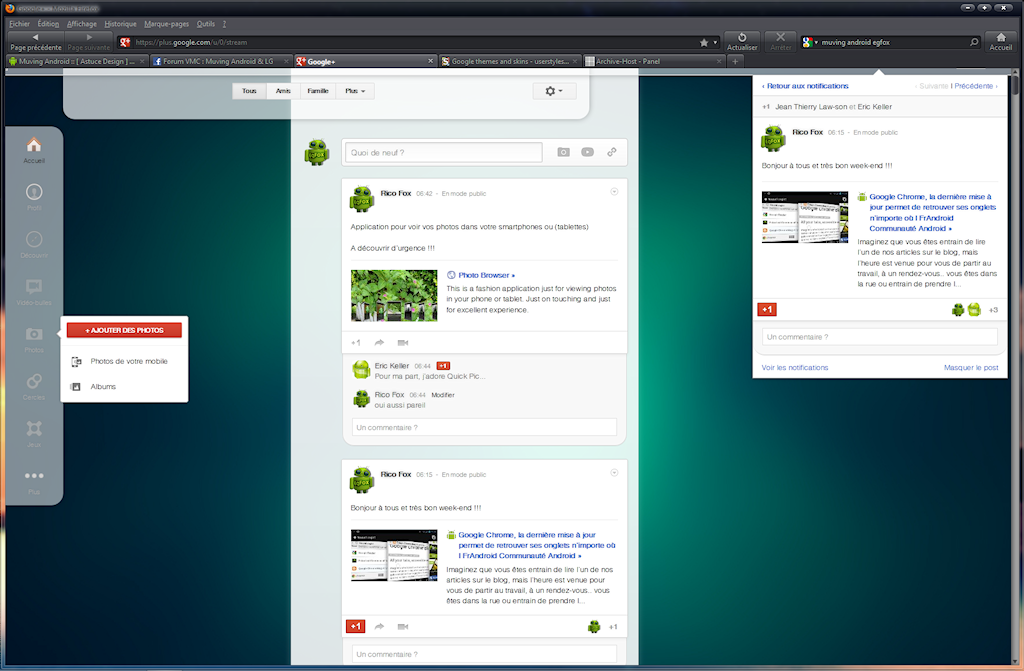1024x671 pixels.
Task: Open options menu for the 06:42 Rico Fox post
Action: click(x=614, y=191)
